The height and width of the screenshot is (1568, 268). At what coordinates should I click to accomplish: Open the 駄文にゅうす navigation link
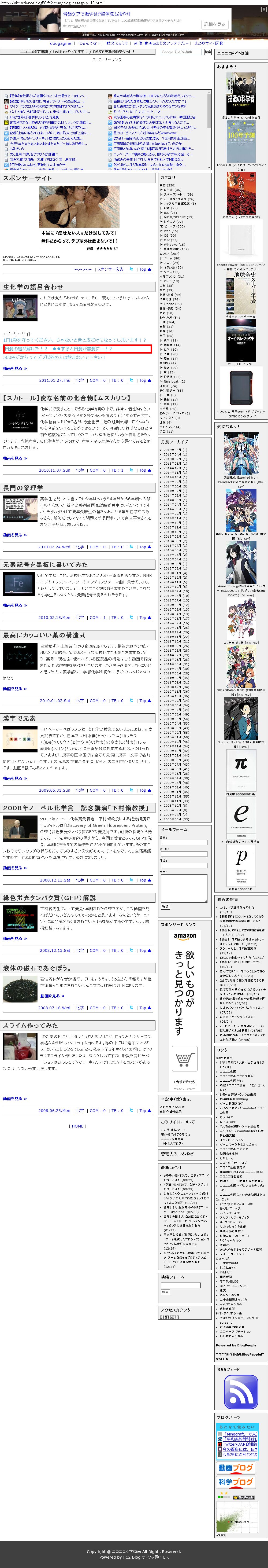point(117,43)
